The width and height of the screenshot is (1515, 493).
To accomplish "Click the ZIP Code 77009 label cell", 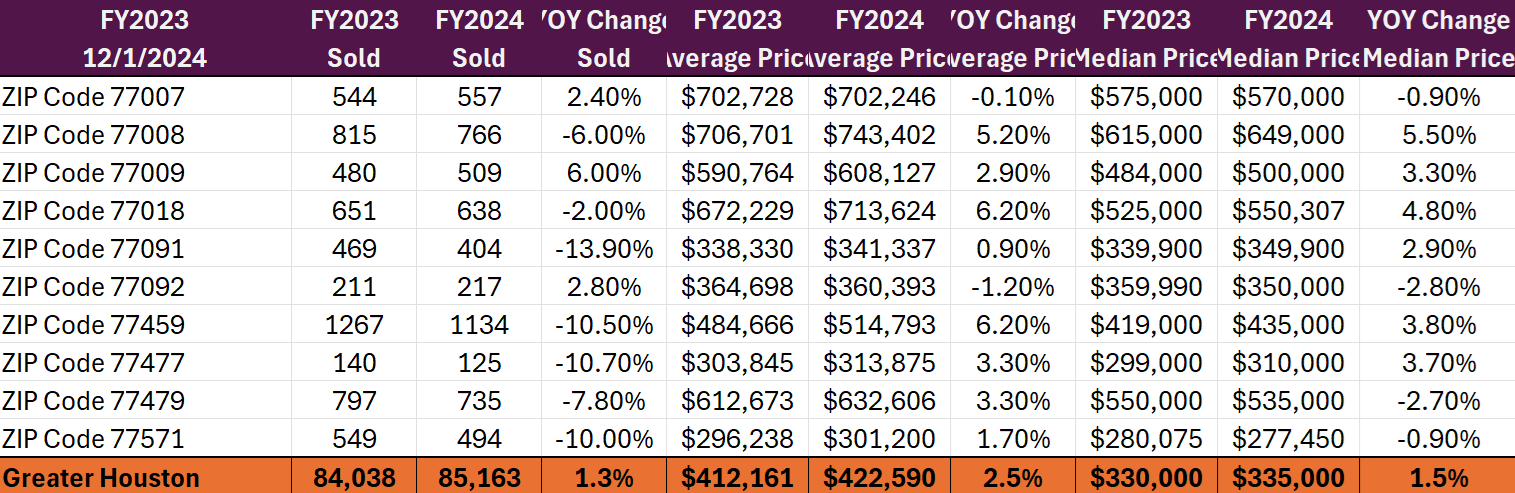I will [x=93, y=173].
